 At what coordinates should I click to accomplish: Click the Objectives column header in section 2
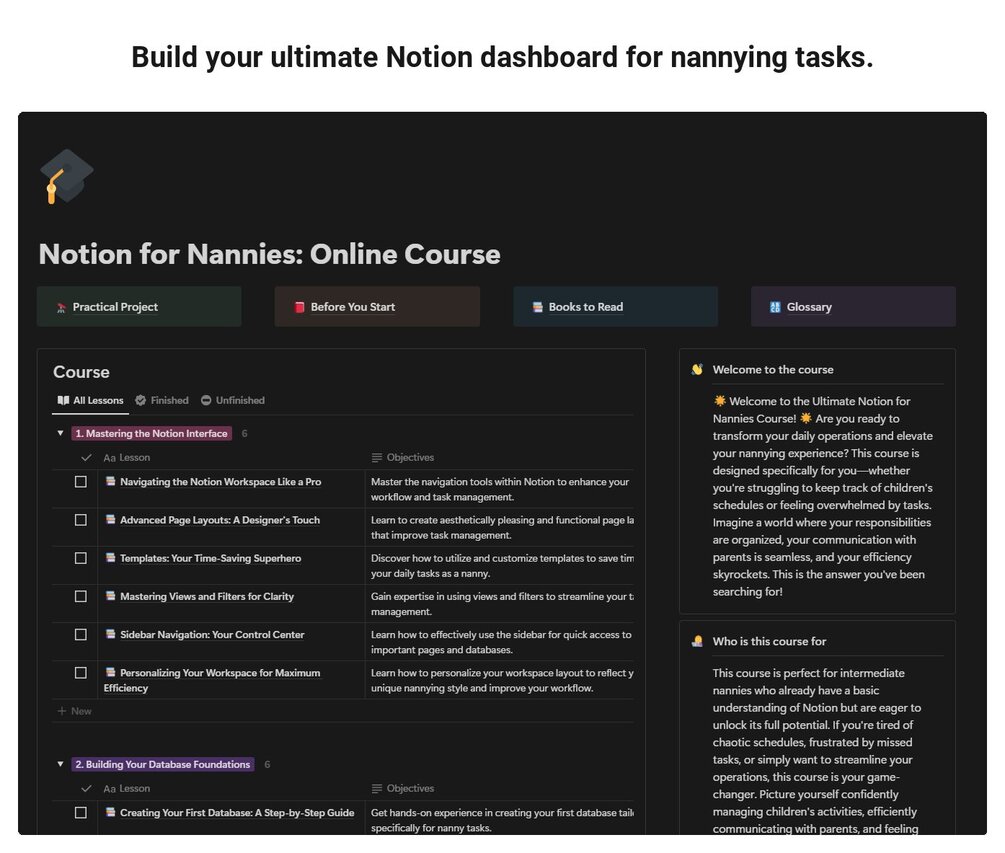tap(403, 789)
